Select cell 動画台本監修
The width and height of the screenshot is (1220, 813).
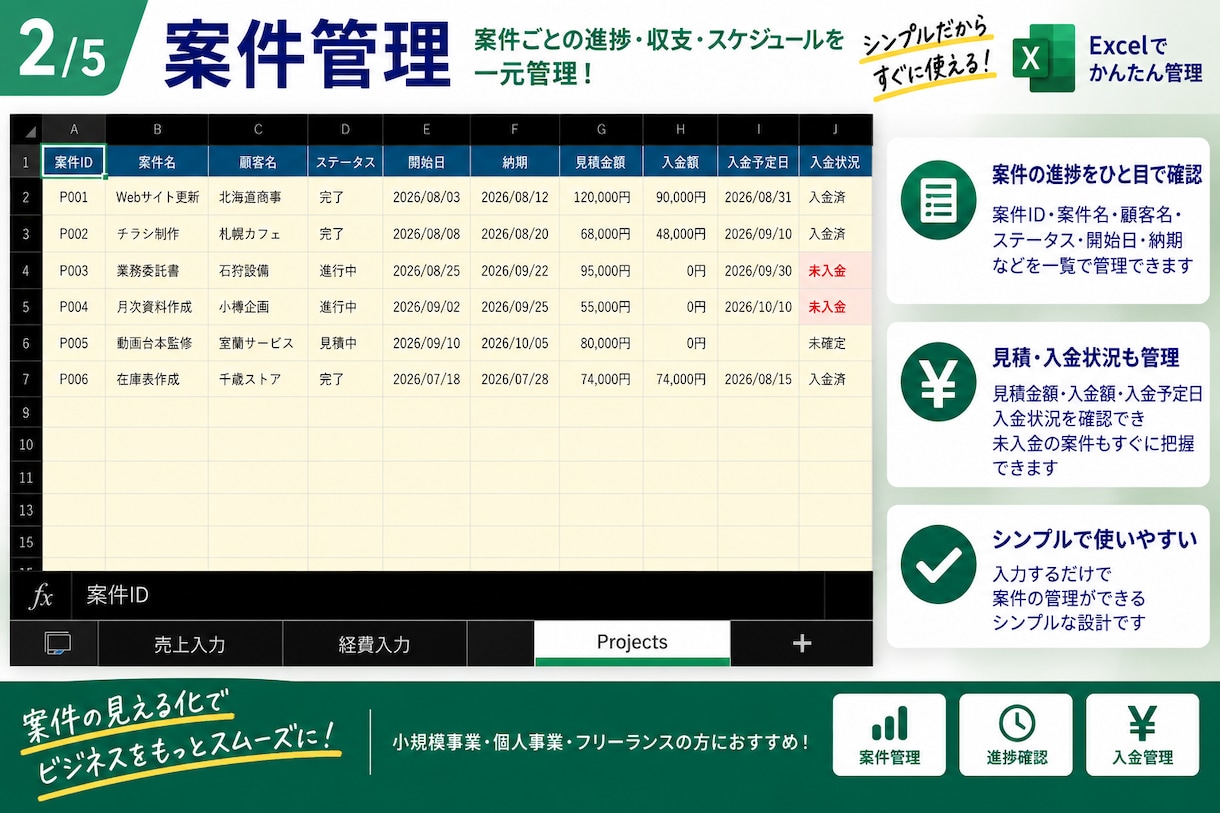pos(157,343)
